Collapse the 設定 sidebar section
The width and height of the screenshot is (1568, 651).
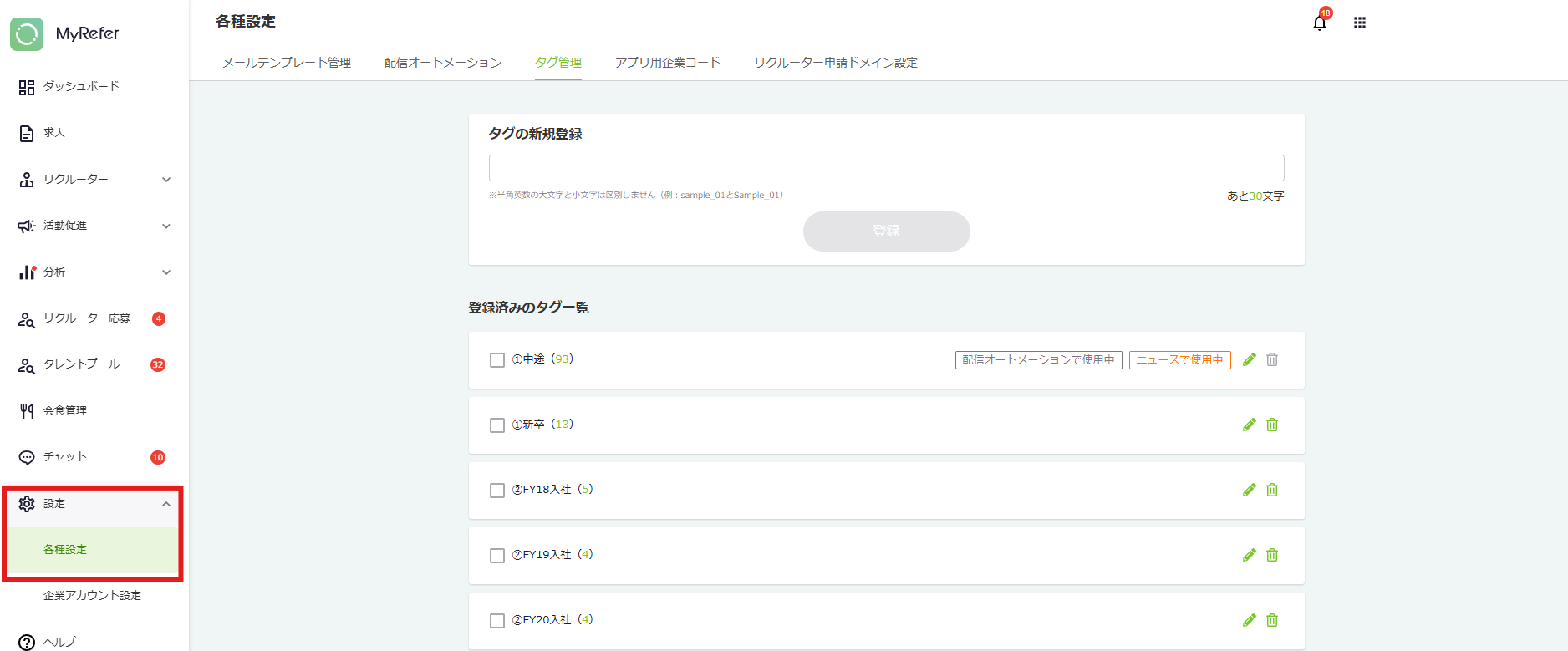[165, 504]
